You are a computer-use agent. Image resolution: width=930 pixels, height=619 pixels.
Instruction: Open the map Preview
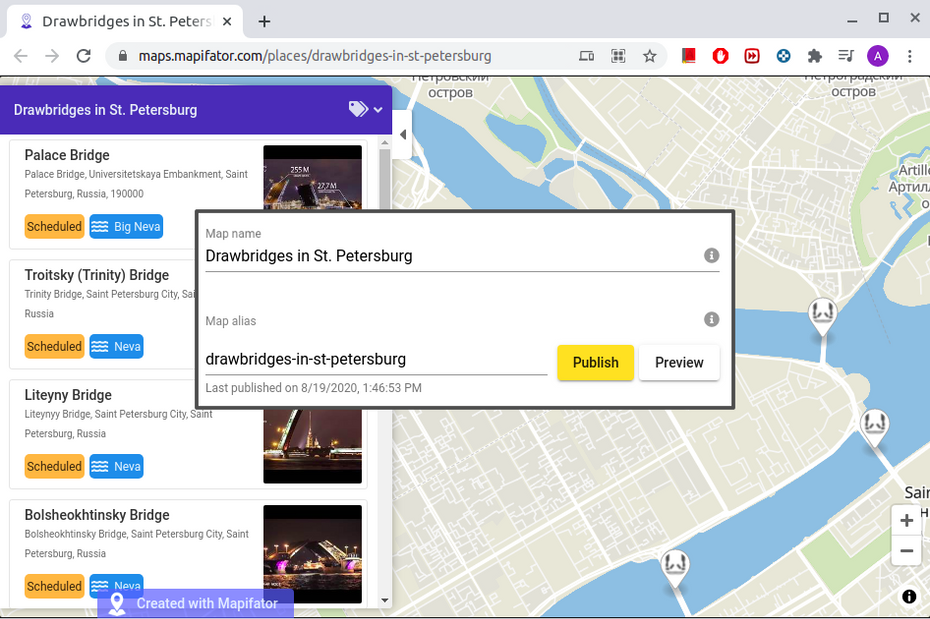pyautogui.click(x=679, y=362)
